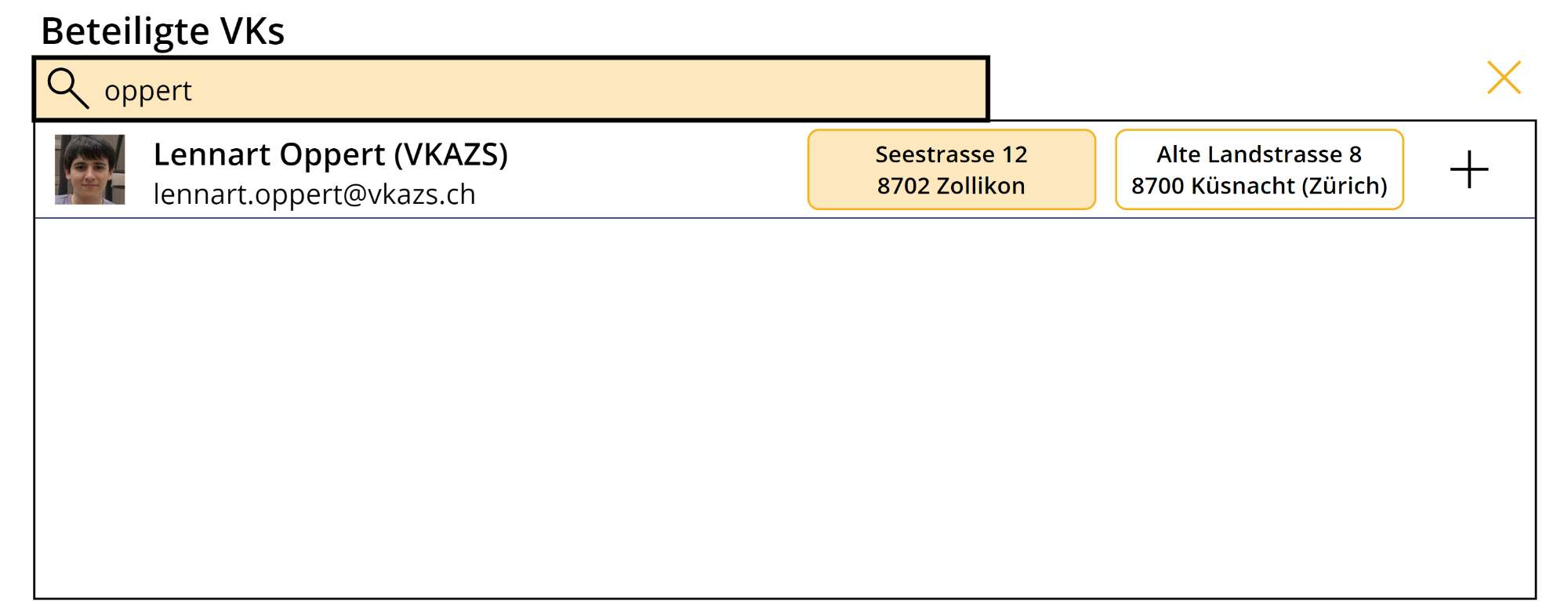Tap the plus sign beside Küsnacht address
Image resolution: width=1568 pixels, height=613 pixels.
pyautogui.click(x=1468, y=169)
